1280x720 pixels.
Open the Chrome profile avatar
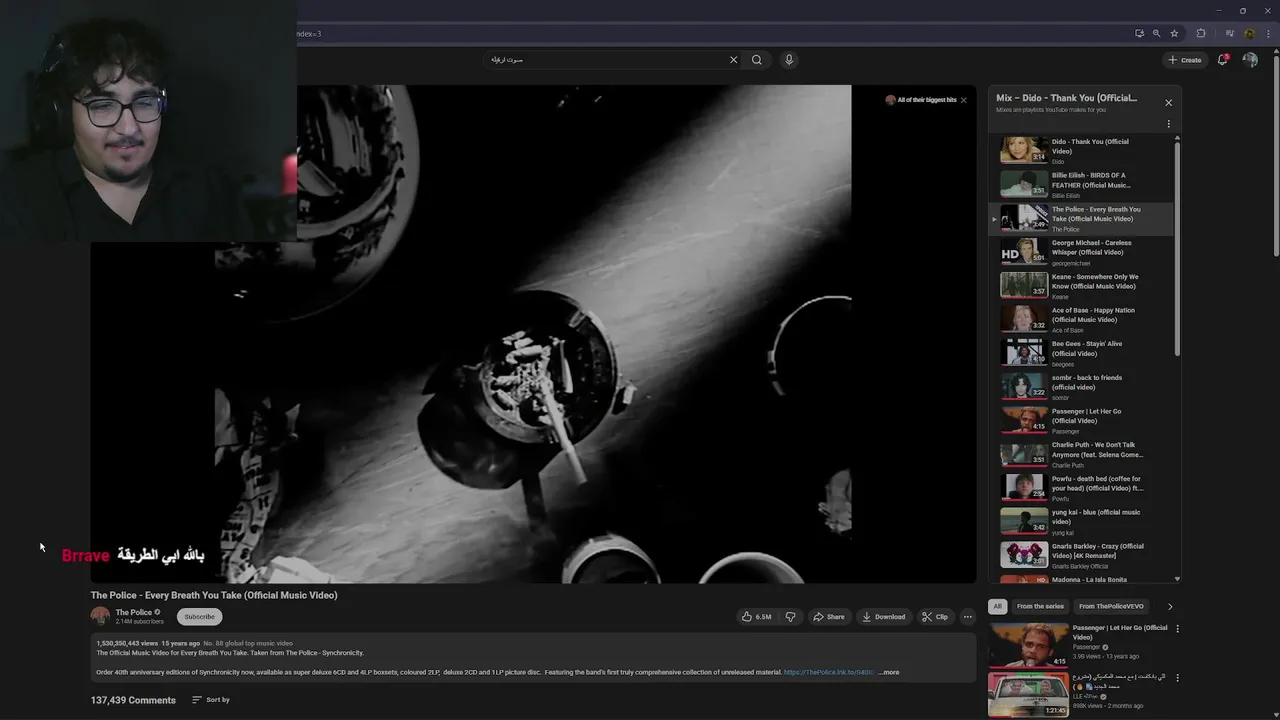pos(1249,33)
